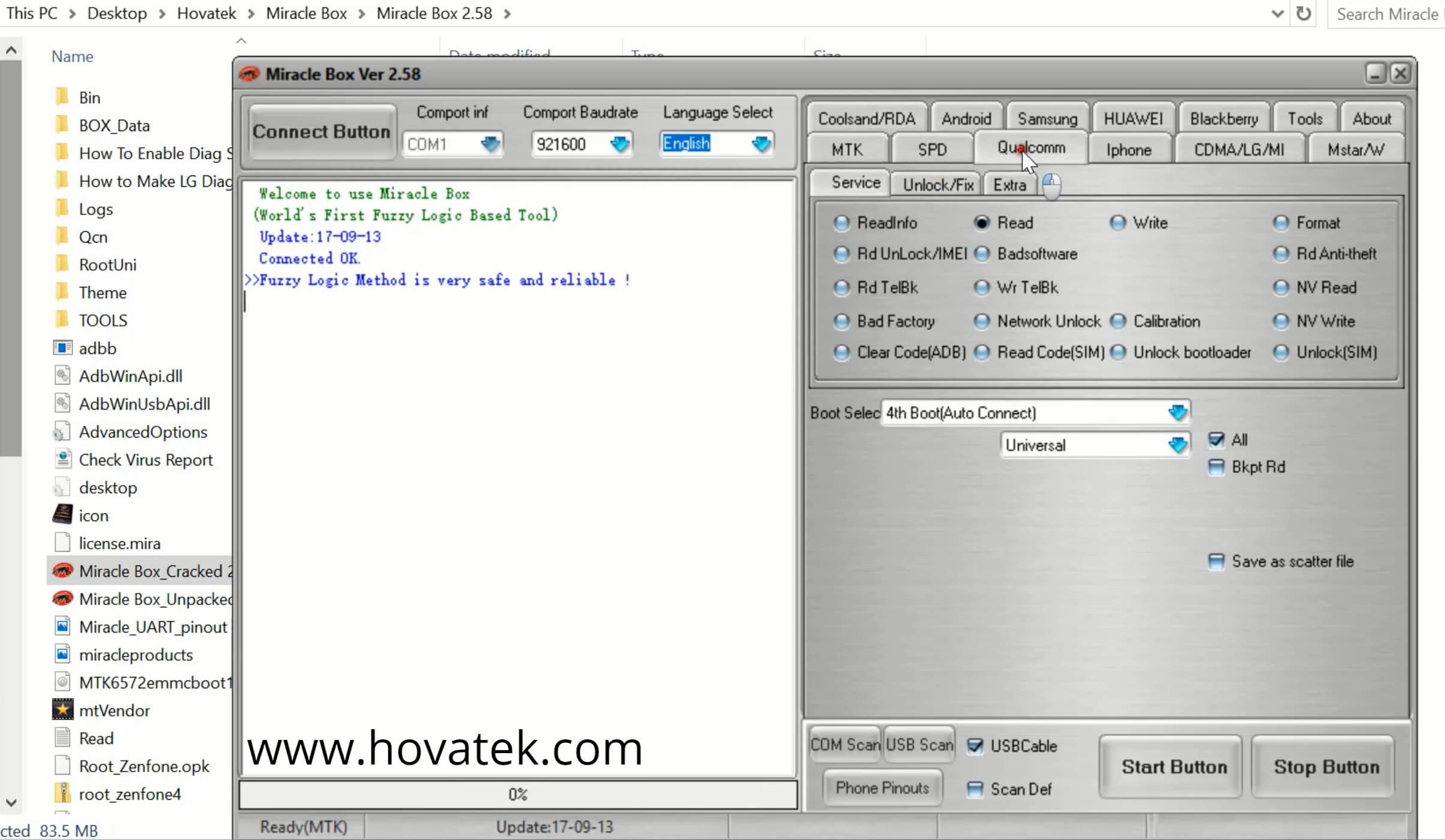Viewport: 1445px width, 840px height.
Task: Select the Miracle_UART_pinout image icon
Action: point(62,626)
